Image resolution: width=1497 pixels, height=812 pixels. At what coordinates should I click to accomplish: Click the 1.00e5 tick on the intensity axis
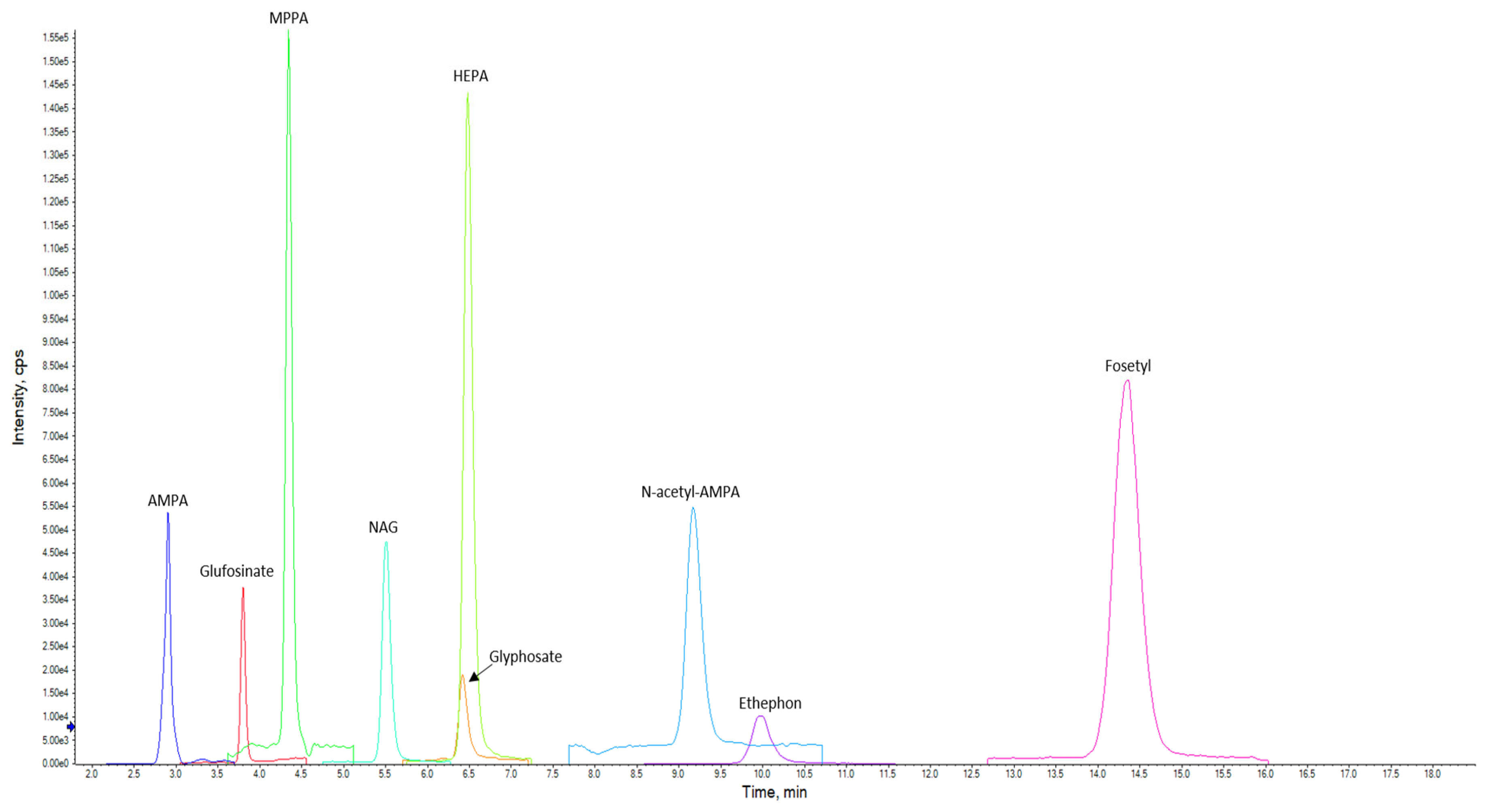(x=55, y=295)
